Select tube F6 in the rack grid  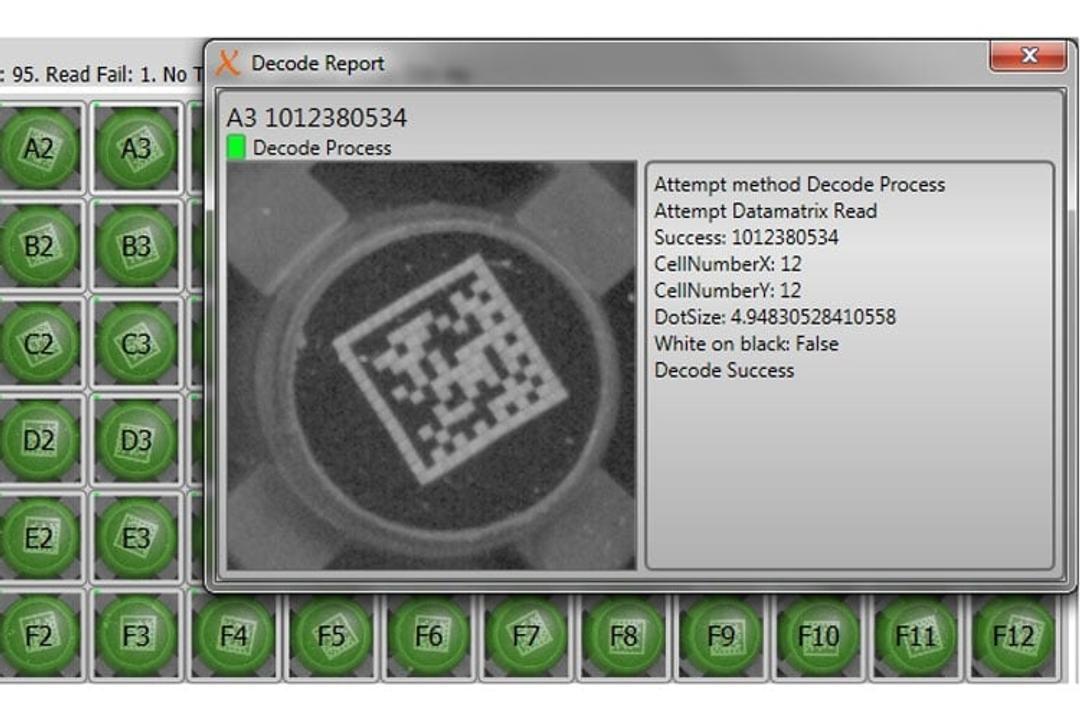[428, 635]
